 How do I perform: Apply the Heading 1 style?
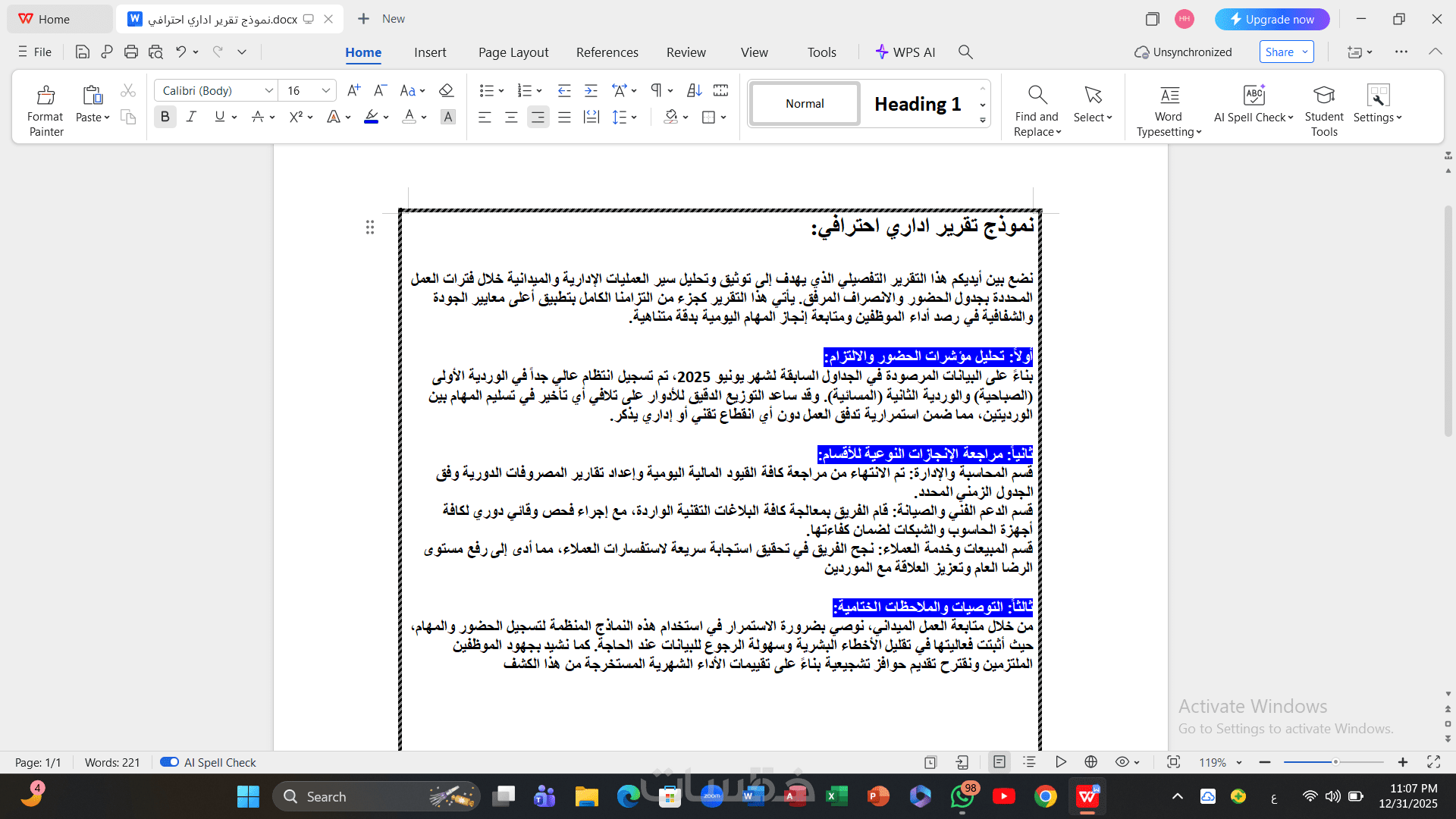click(x=917, y=104)
